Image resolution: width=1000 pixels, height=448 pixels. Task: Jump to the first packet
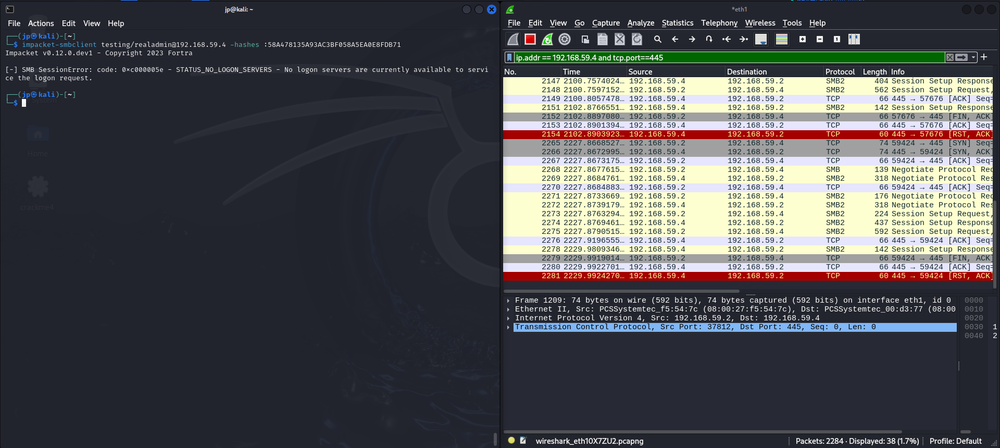click(x=726, y=39)
